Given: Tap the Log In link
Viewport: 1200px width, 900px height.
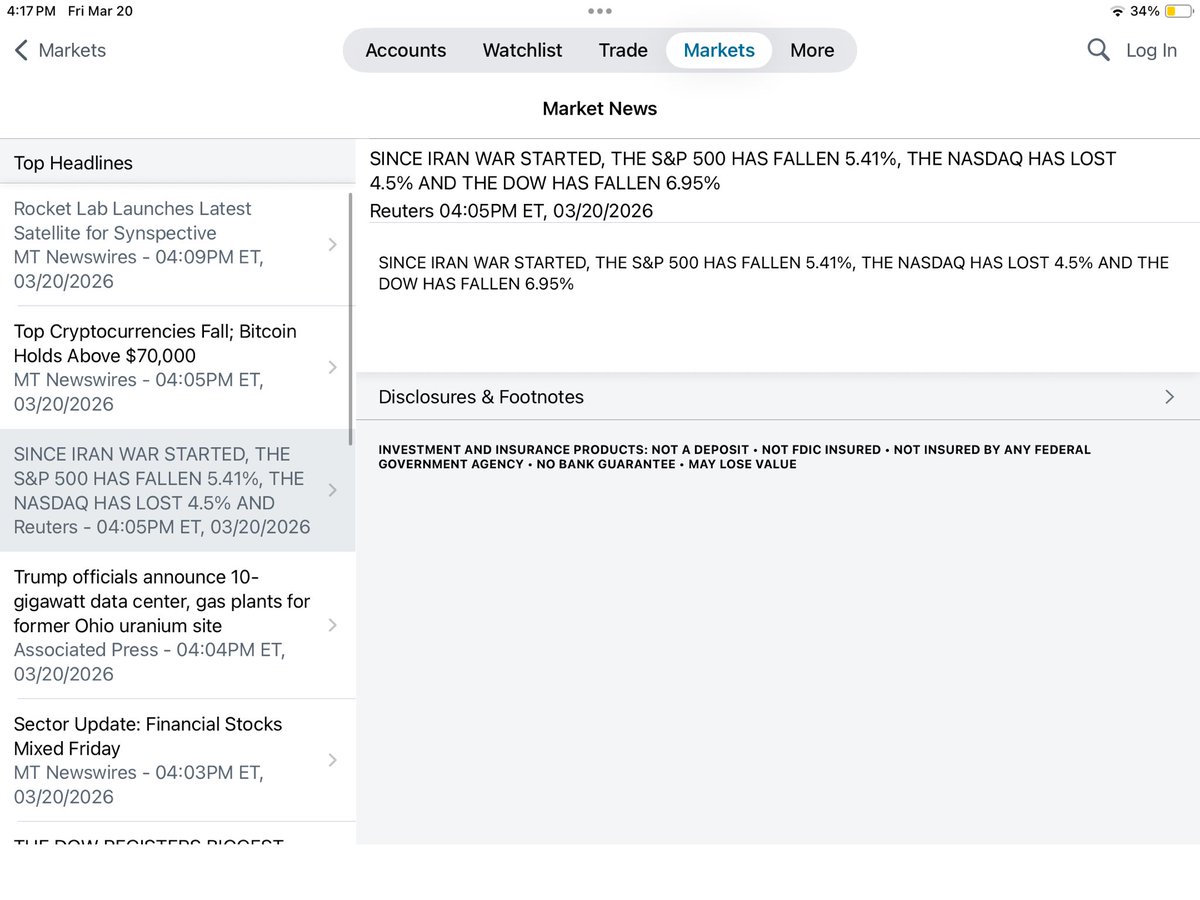Looking at the screenshot, I should click(x=1151, y=50).
